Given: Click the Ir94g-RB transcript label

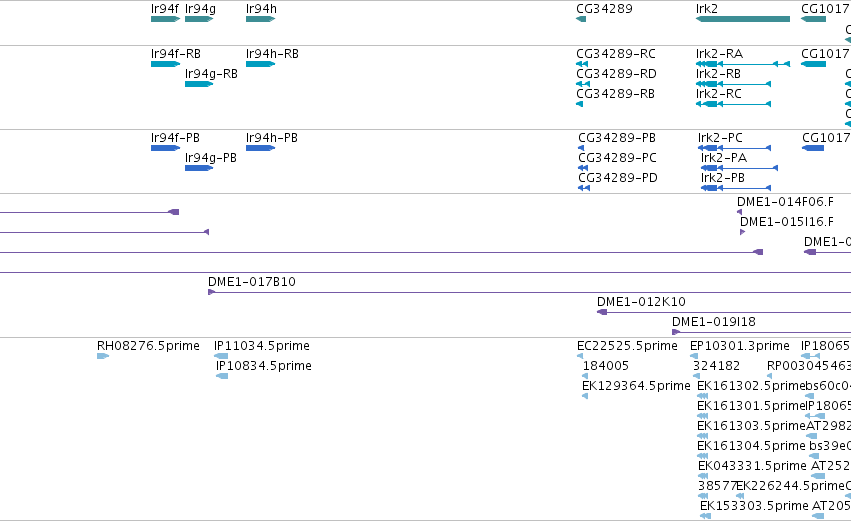Looking at the screenshot, I should [x=211, y=74].
